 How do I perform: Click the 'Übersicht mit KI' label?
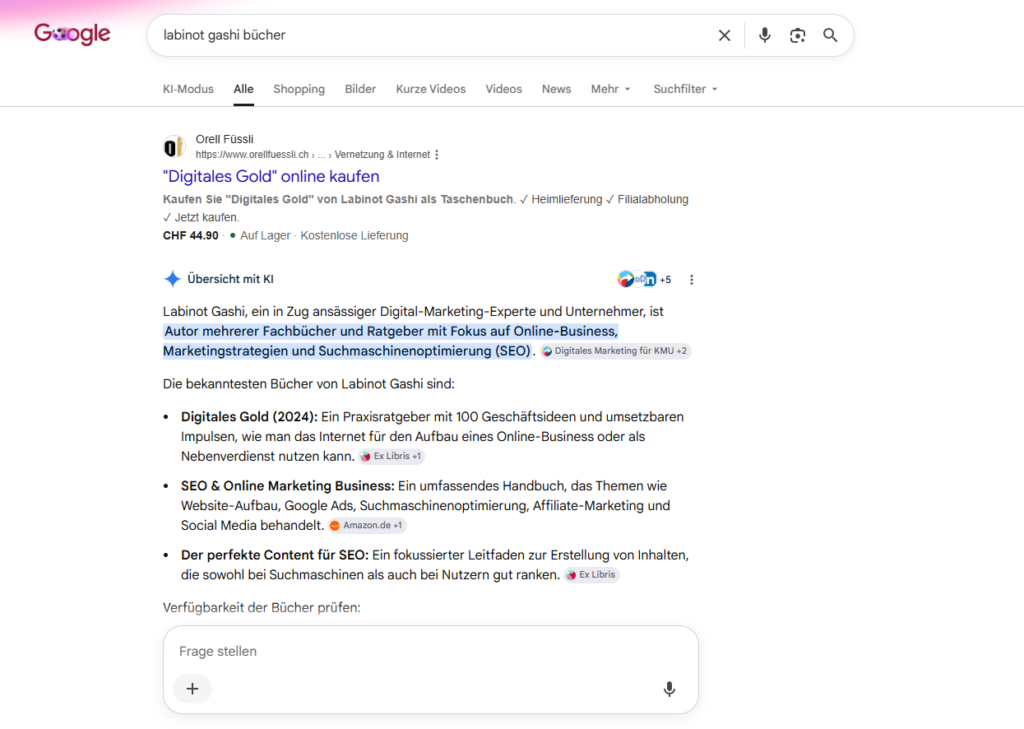pos(231,279)
